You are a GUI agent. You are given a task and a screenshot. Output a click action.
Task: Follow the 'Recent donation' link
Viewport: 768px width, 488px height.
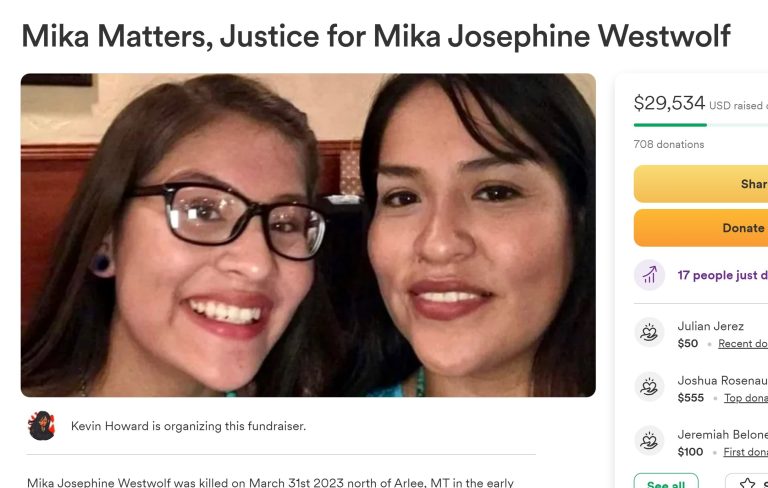point(743,344)
